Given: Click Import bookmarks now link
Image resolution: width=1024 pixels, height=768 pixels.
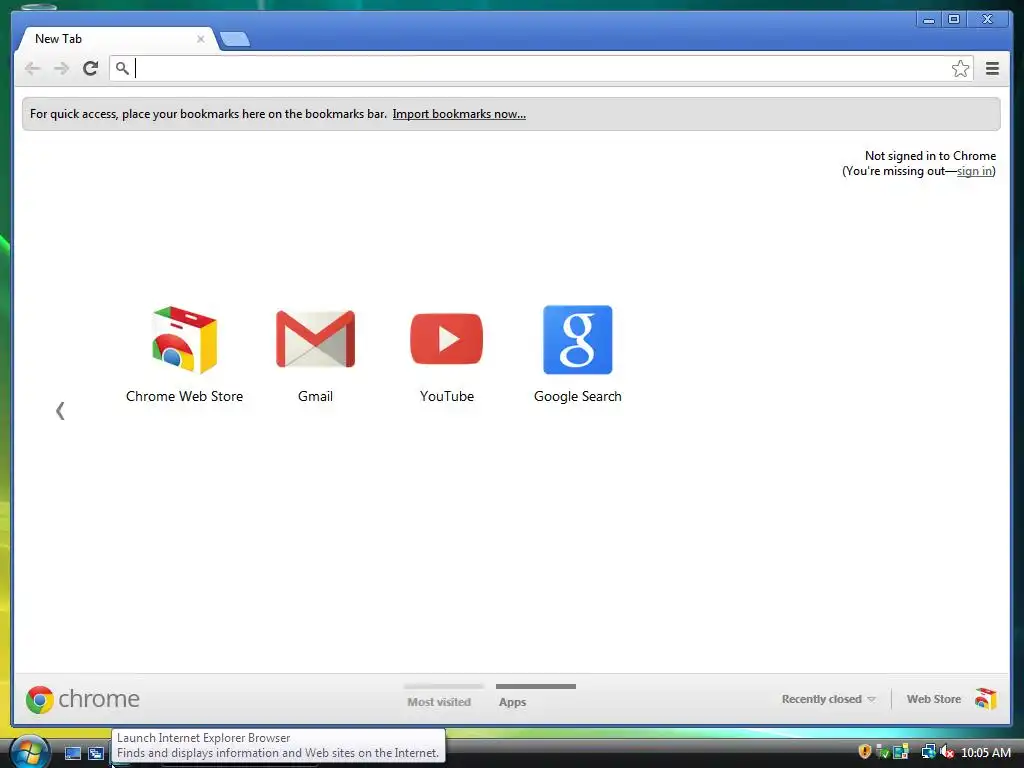Looking at the screenshot, I should click(459, 114).
